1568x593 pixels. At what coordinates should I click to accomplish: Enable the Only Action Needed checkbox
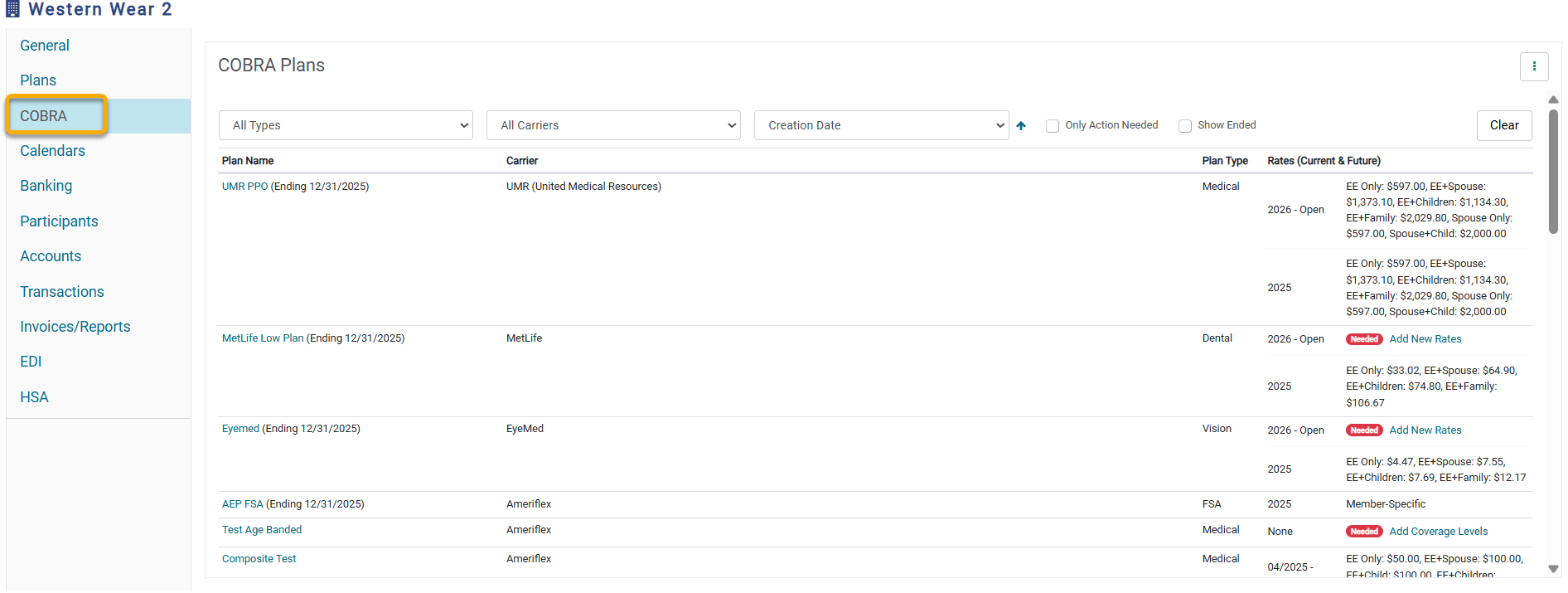pos(1053,126)
